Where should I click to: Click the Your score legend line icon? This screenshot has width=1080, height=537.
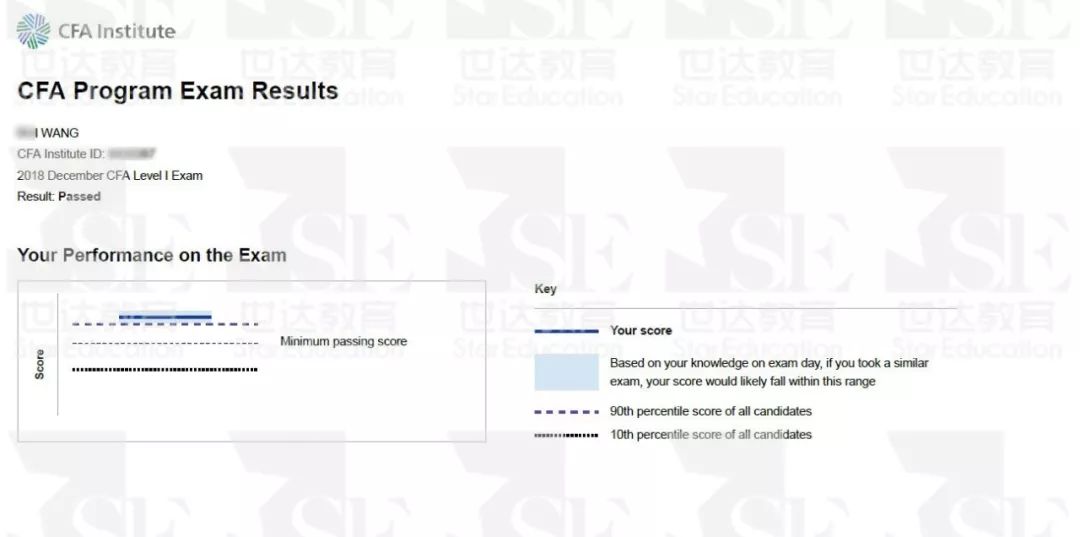566,331
